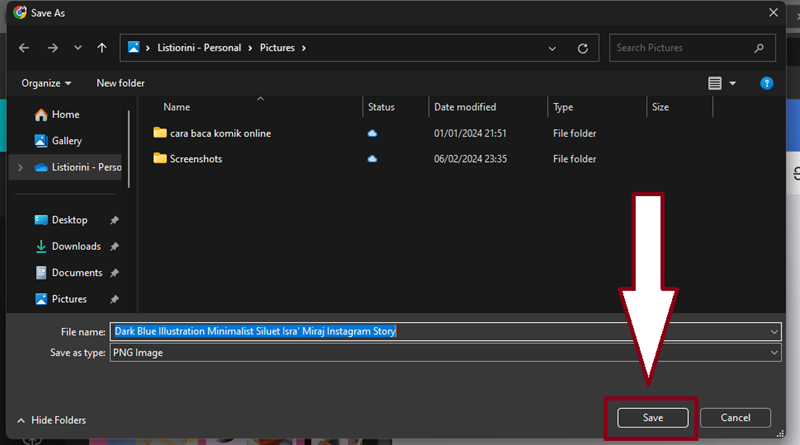This screenshot has height=445, width=800.
Task: Expand the Listiorini - Personal tree node
Action: (20, 167)
